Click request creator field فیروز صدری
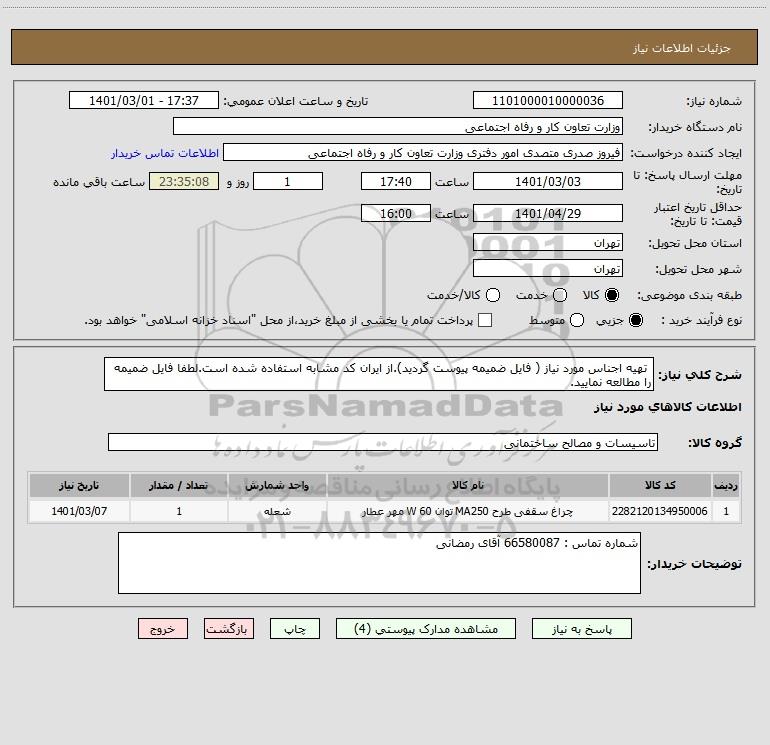 pyautogui.click(x=423, y=152)
